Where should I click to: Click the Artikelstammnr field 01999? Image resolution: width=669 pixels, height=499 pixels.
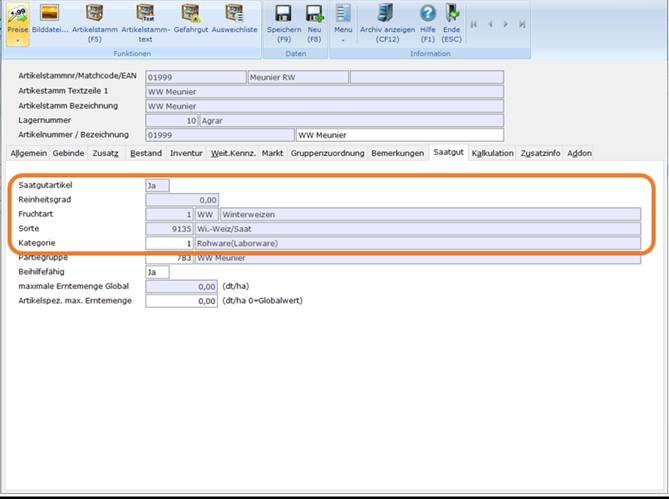pos(195,77)
